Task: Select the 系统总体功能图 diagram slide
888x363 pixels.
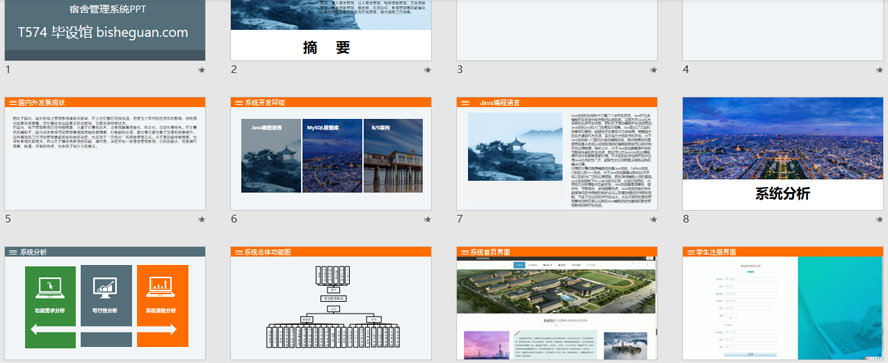Action: tap(331, 303)
